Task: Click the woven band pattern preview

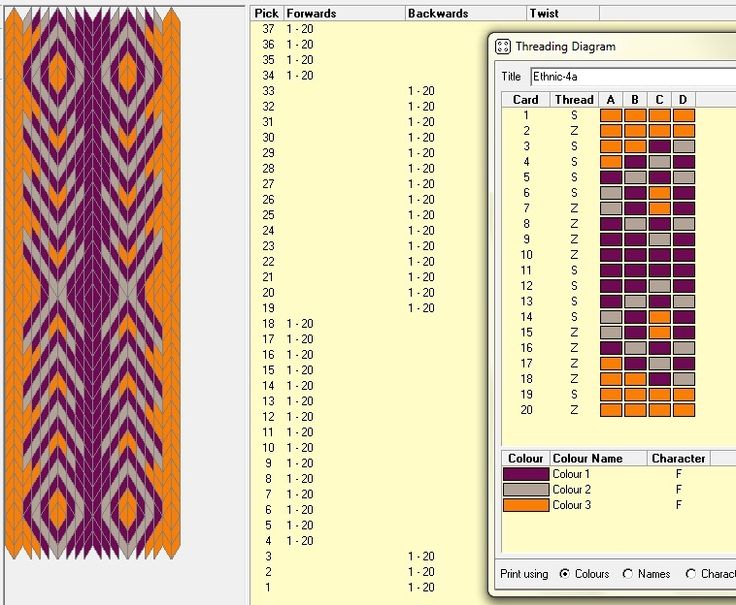Action: tap(92, 283)
